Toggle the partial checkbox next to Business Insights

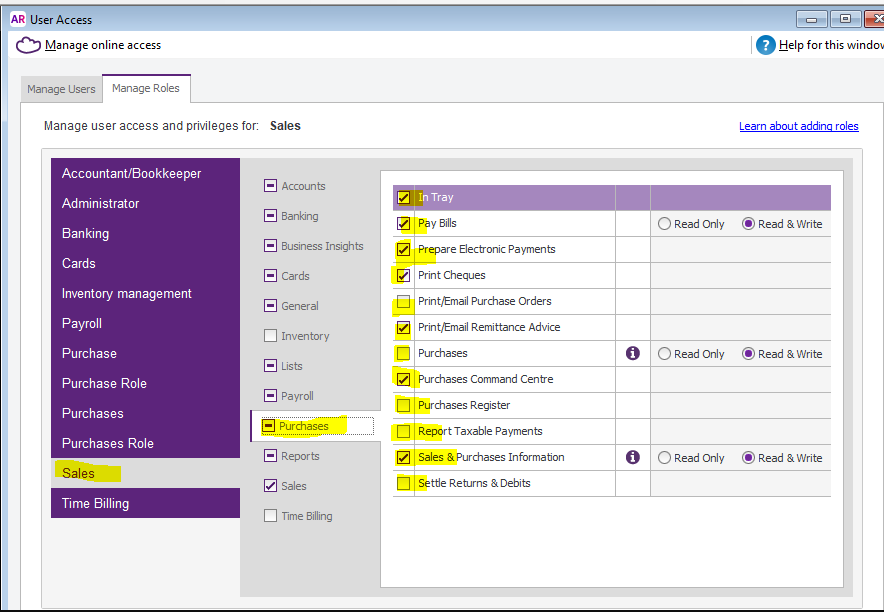point(270,246)
